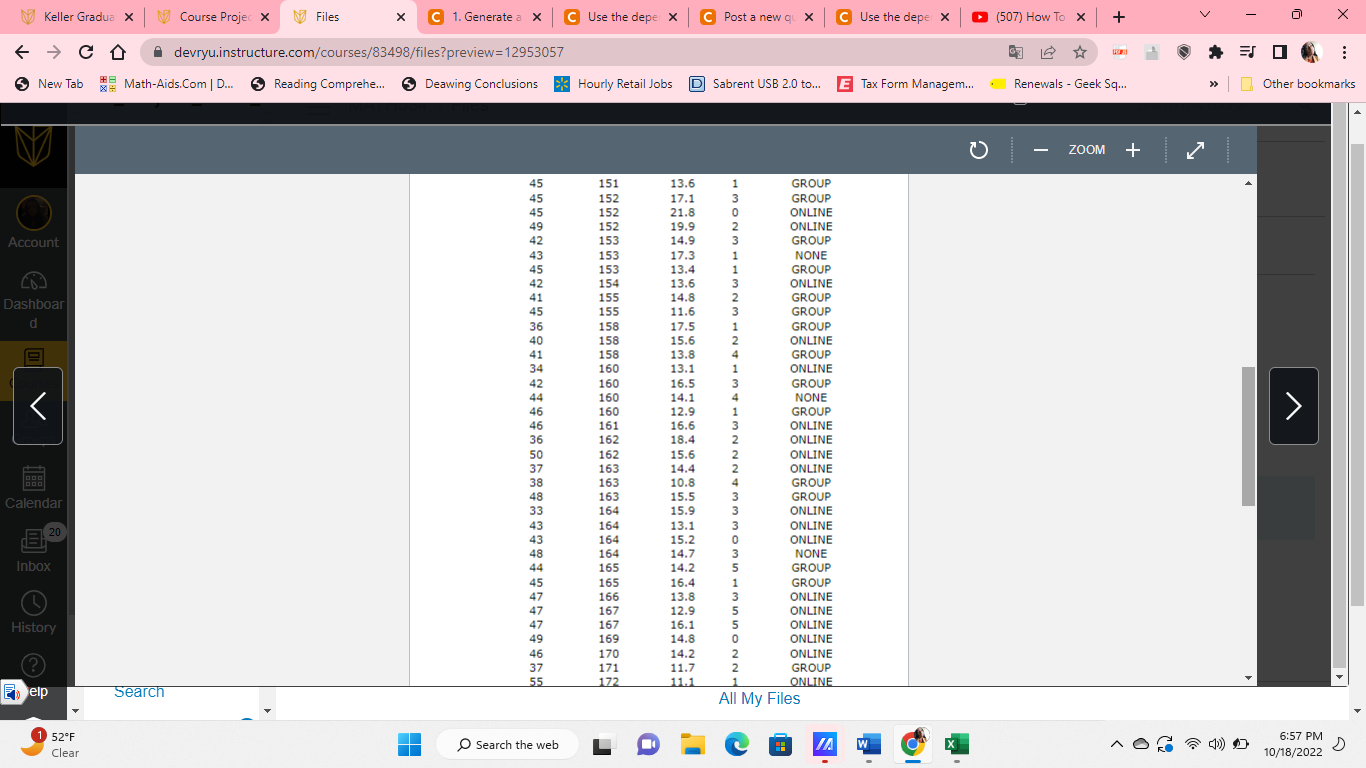Launch Excel from the taskbar
Screen dimensions: 1366x768
tap(956, 744)
